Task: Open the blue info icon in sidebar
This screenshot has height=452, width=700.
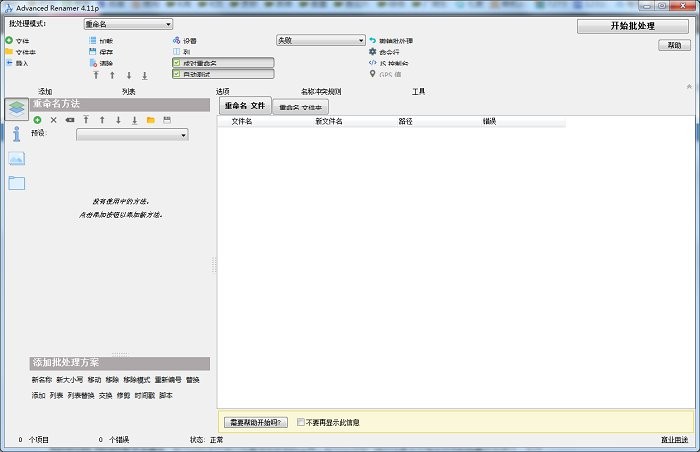Action: pyautogui.click(x=16, y=134)
